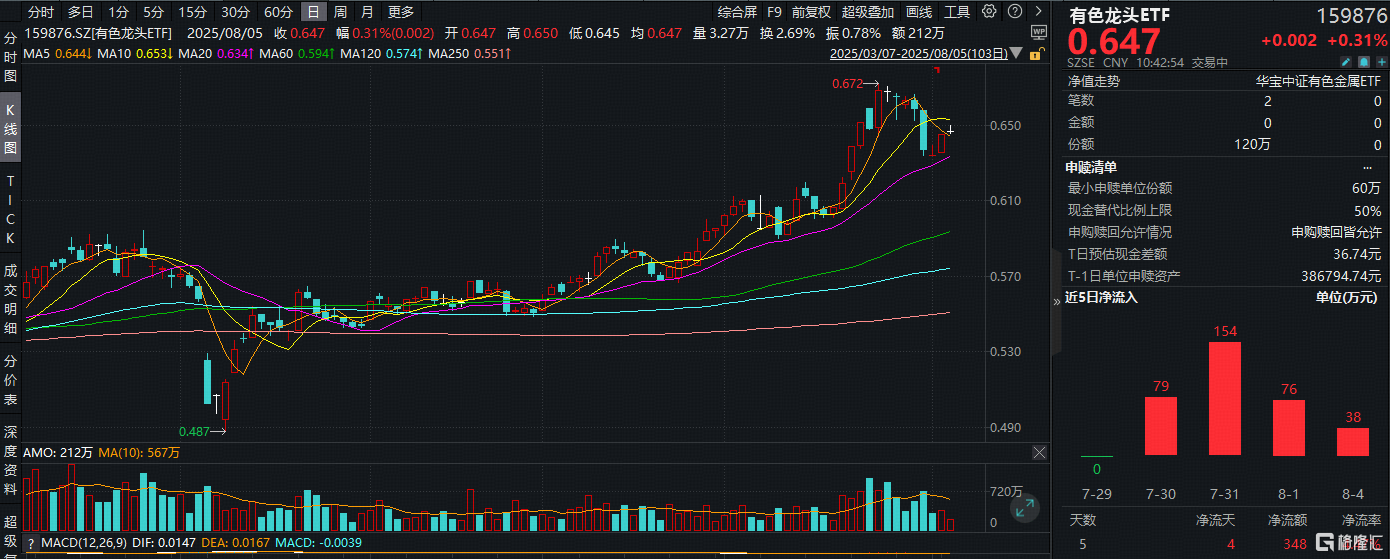1390x559 pixels.
Task: Click the 净值走势 header
Action: (x=1094, y=80)
